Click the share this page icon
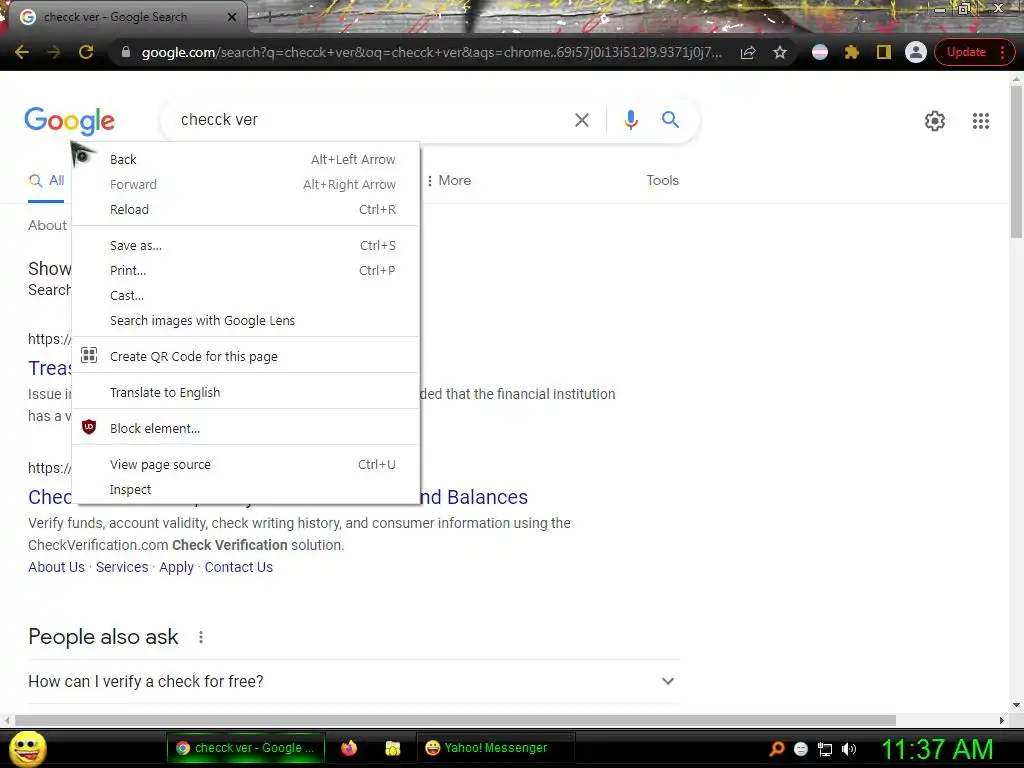The height and width of the screenshot is (768, 1024). coord(748,52)
